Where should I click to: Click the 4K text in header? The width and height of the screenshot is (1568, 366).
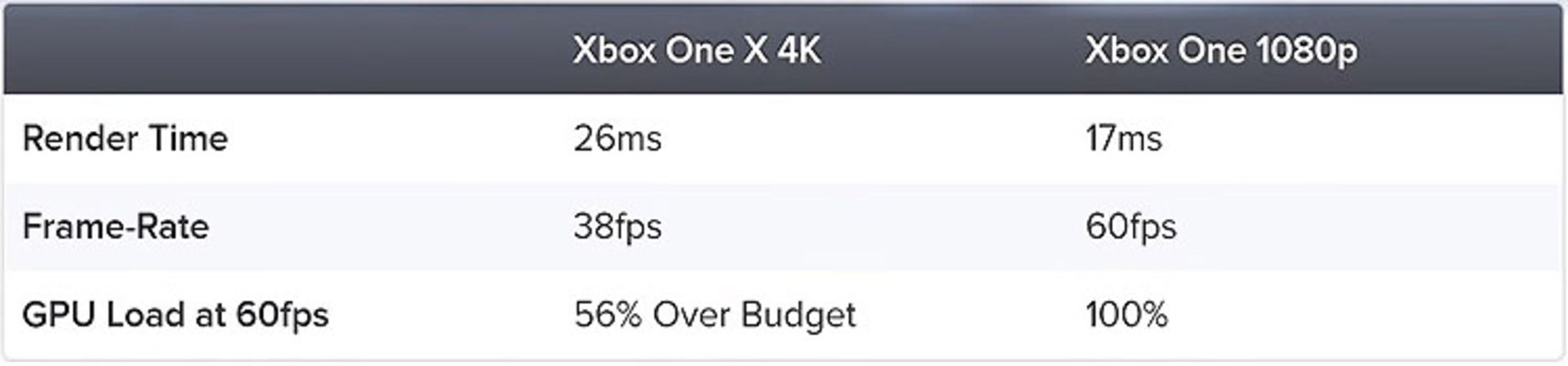click(x=799, y=51)
